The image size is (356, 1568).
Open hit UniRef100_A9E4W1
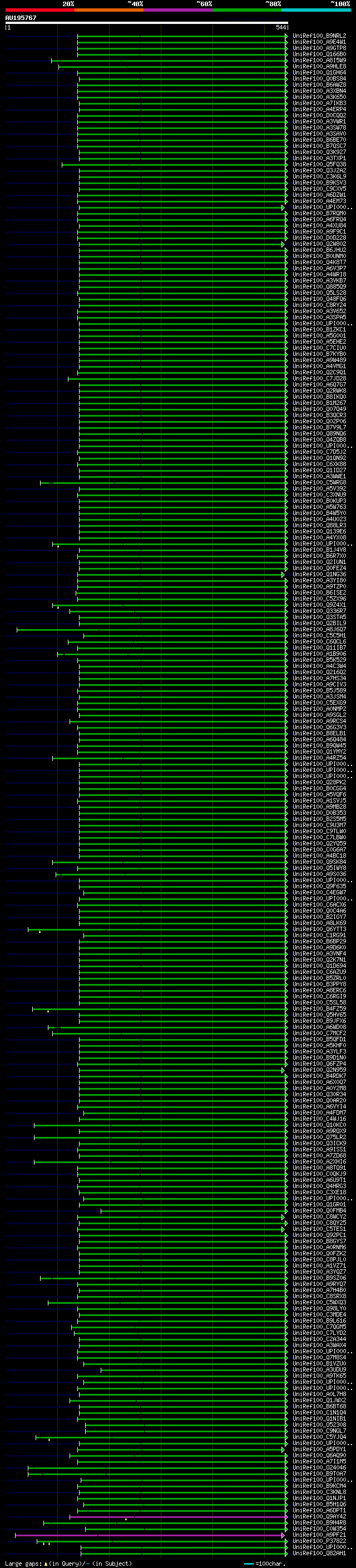[319, 42]
